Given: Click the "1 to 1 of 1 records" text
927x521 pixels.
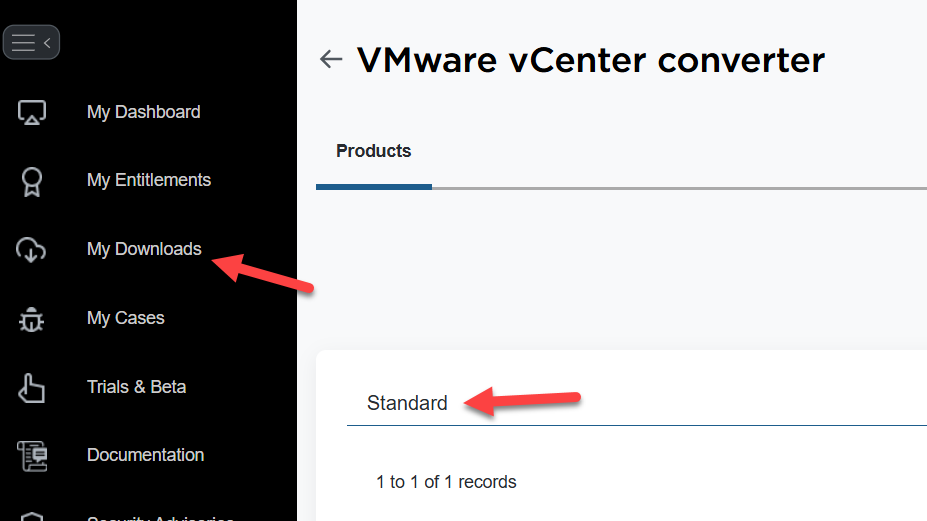Looking at the screenshot, I should tap(446, 482).
